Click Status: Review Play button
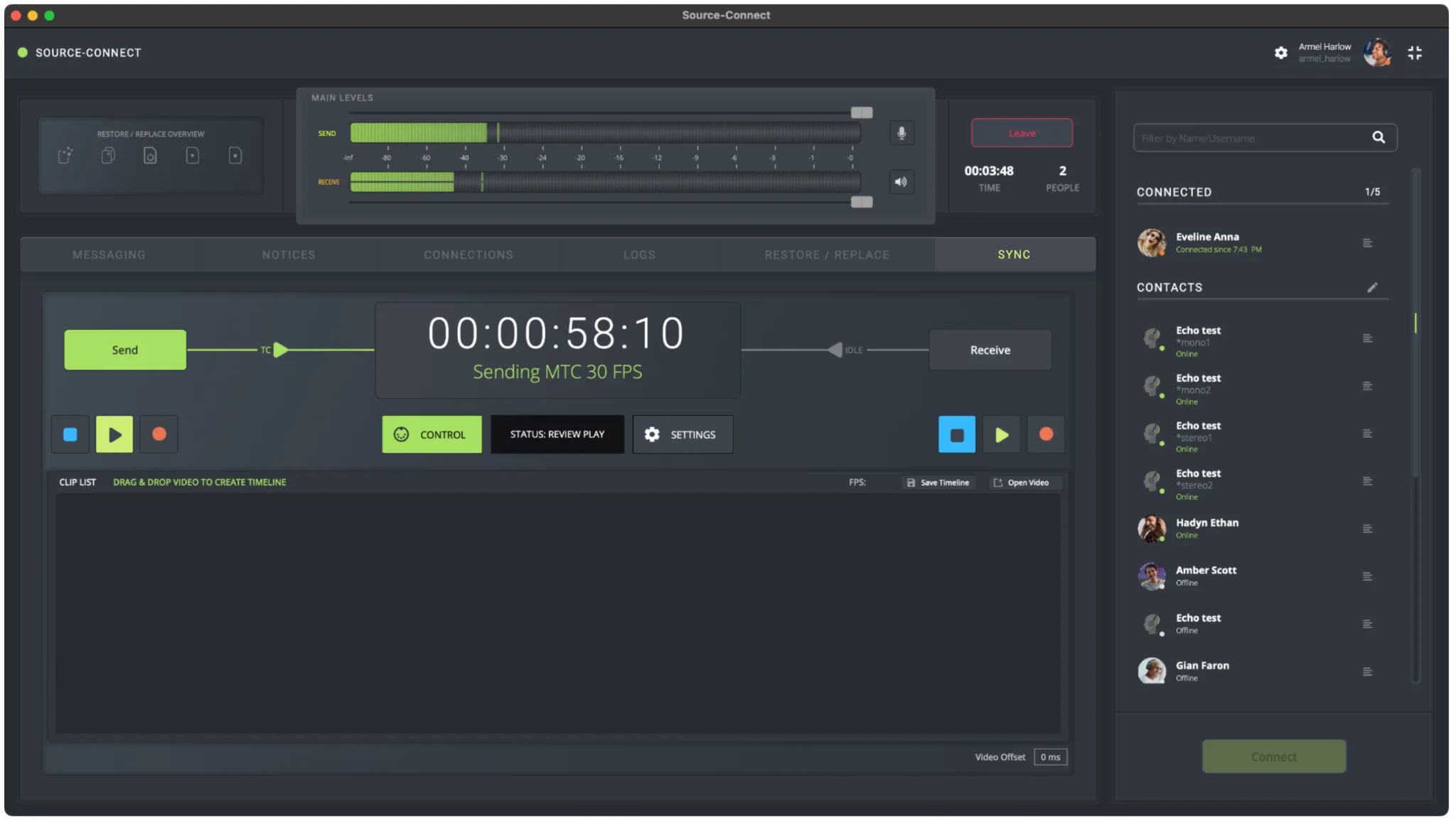 coord(557,434)
